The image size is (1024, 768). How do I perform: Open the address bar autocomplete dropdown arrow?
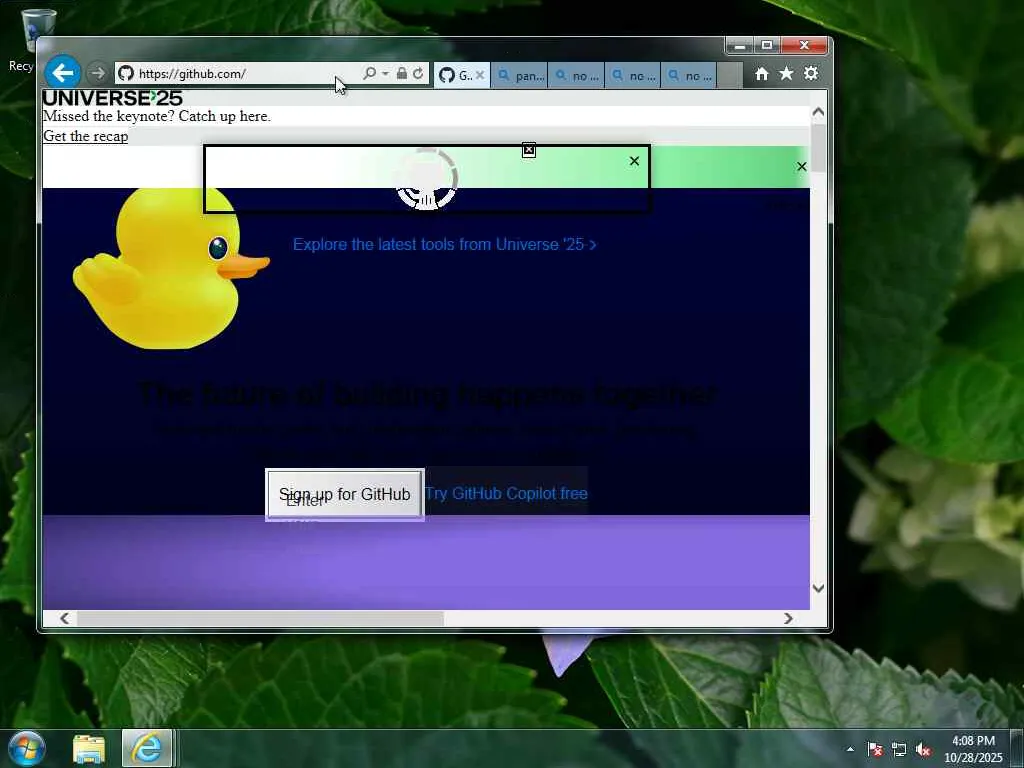click(x=385, y=73)
